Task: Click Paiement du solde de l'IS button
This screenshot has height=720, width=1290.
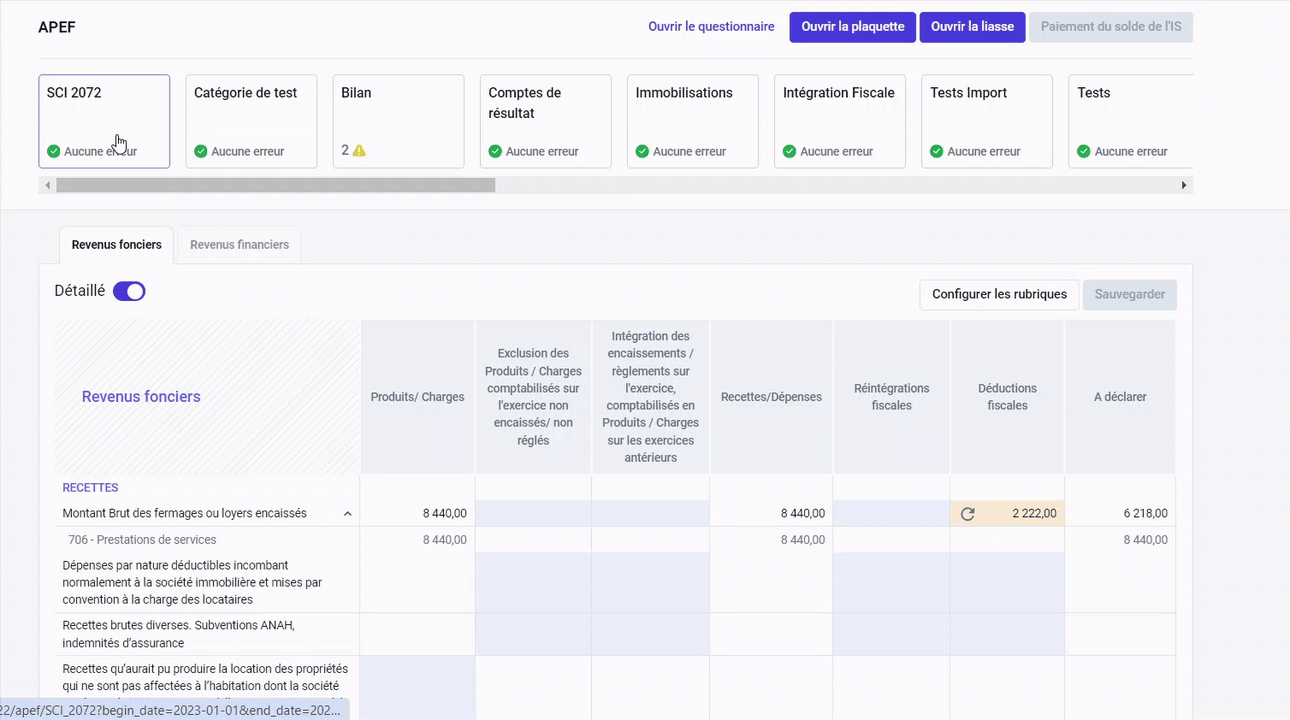Action: [x=1111, y=27]
